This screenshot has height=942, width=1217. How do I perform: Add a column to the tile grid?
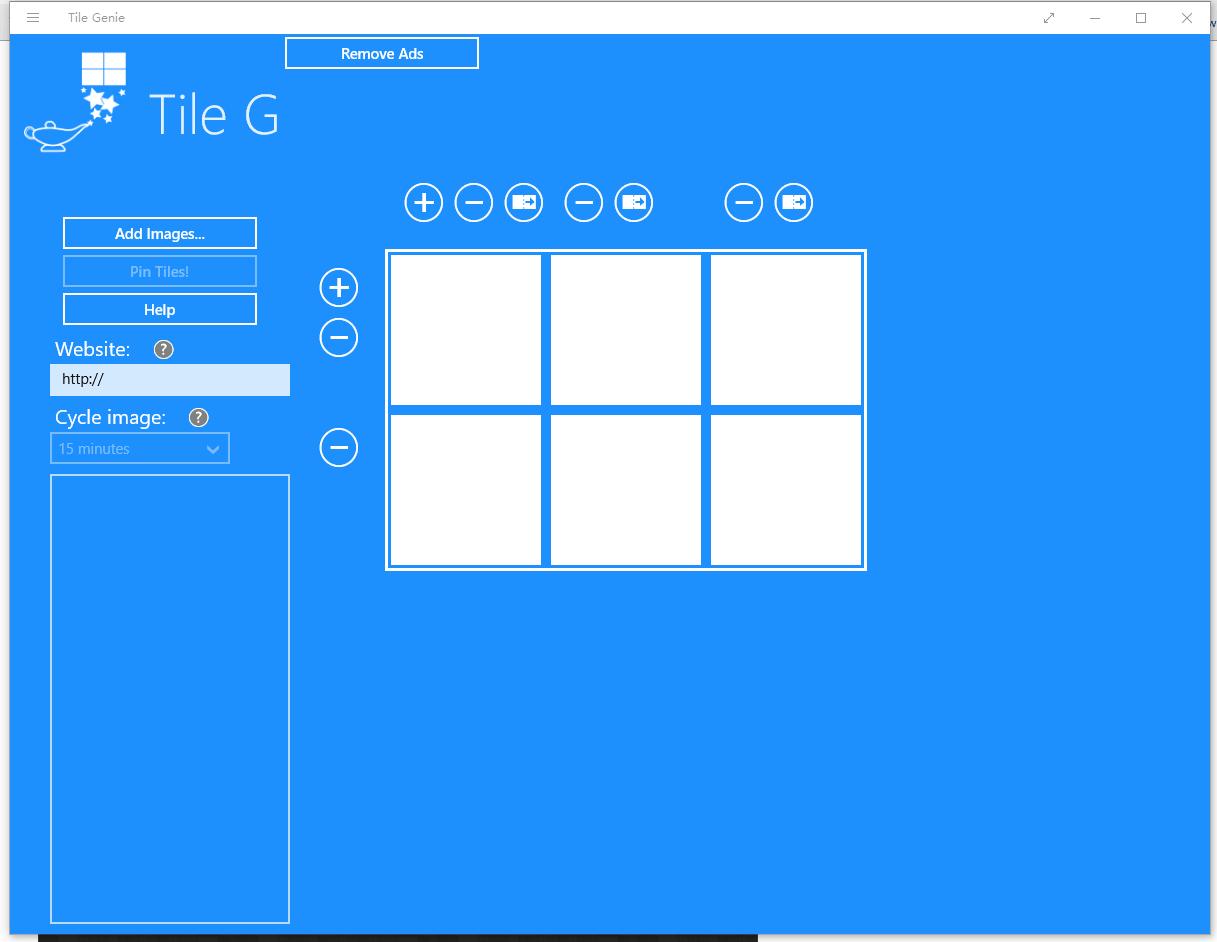coord(423,202)
